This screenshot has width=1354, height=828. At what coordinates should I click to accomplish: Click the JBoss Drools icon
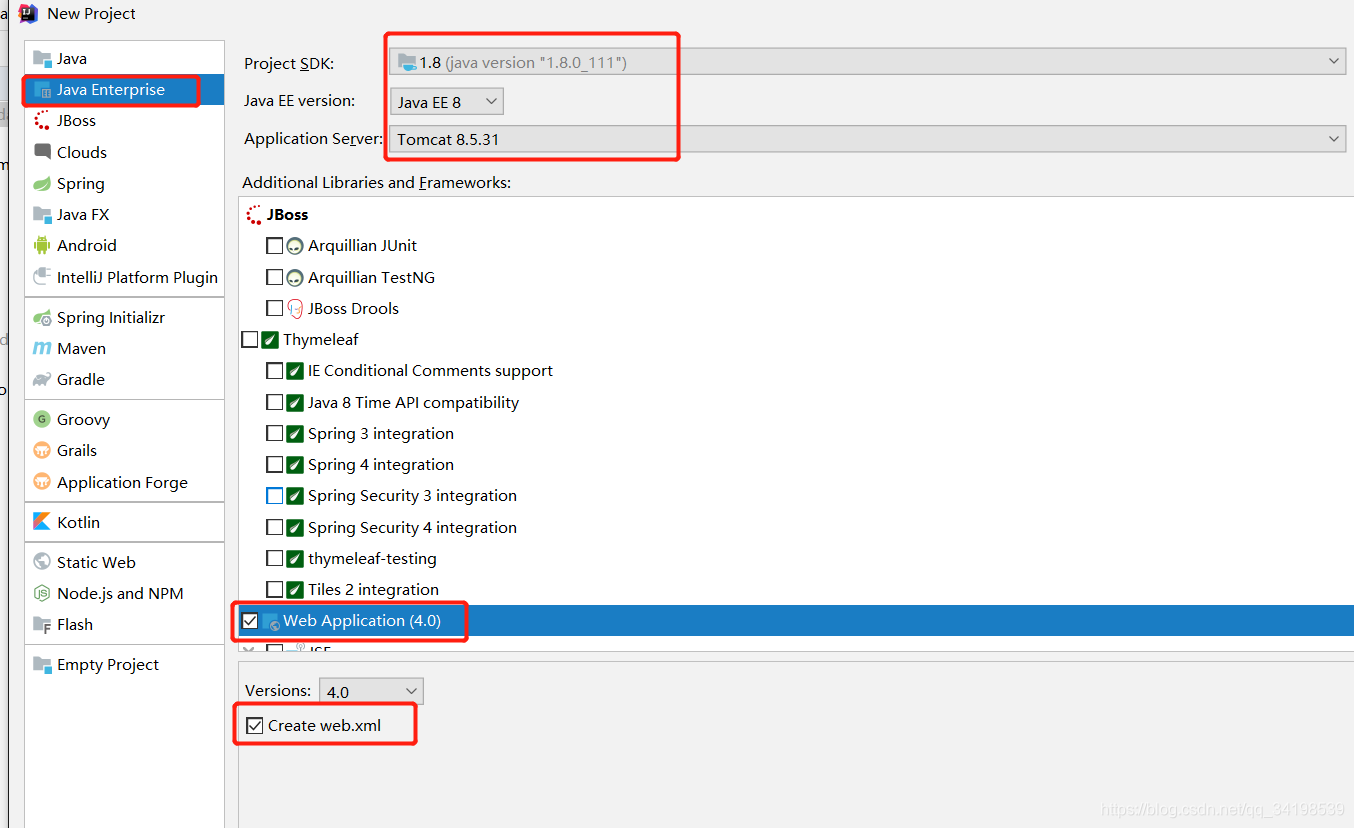coord(295,309)
